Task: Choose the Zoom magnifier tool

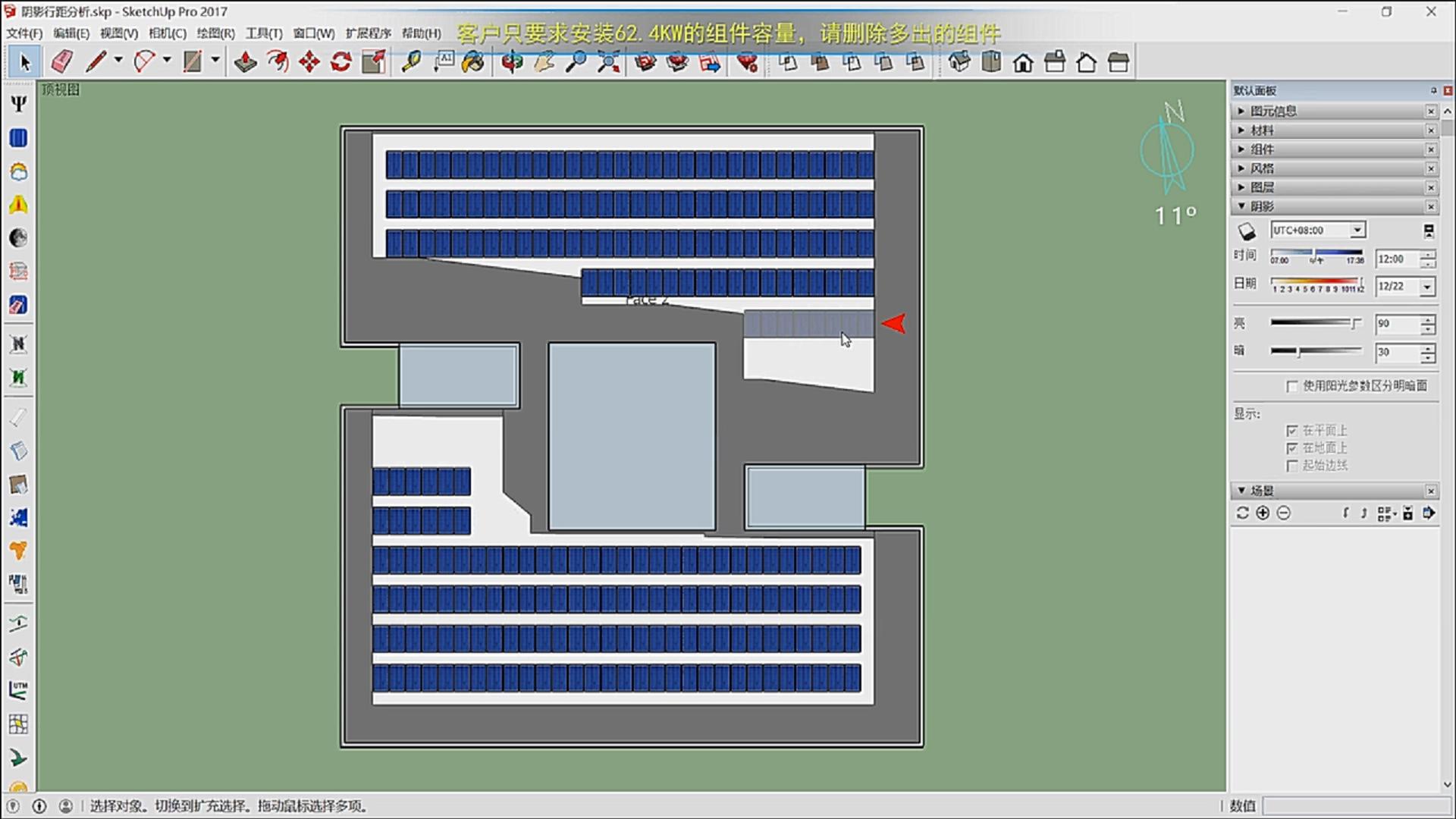Action: pos(576,62)
